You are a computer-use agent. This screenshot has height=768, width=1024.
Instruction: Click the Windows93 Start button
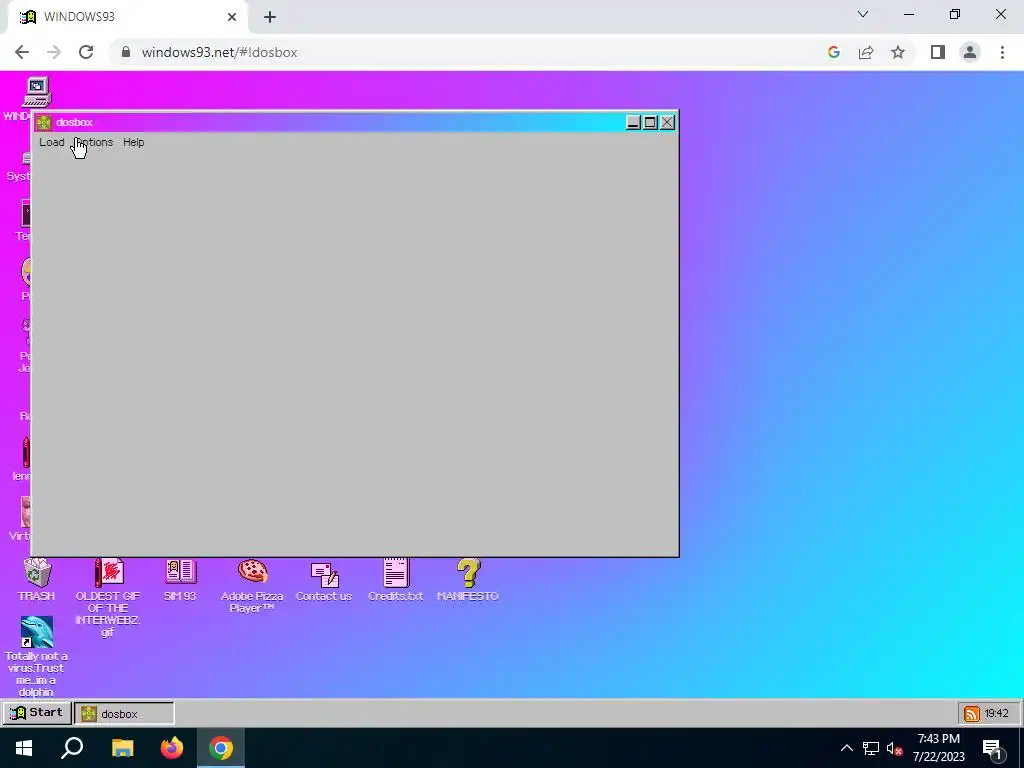click(37, 712)
